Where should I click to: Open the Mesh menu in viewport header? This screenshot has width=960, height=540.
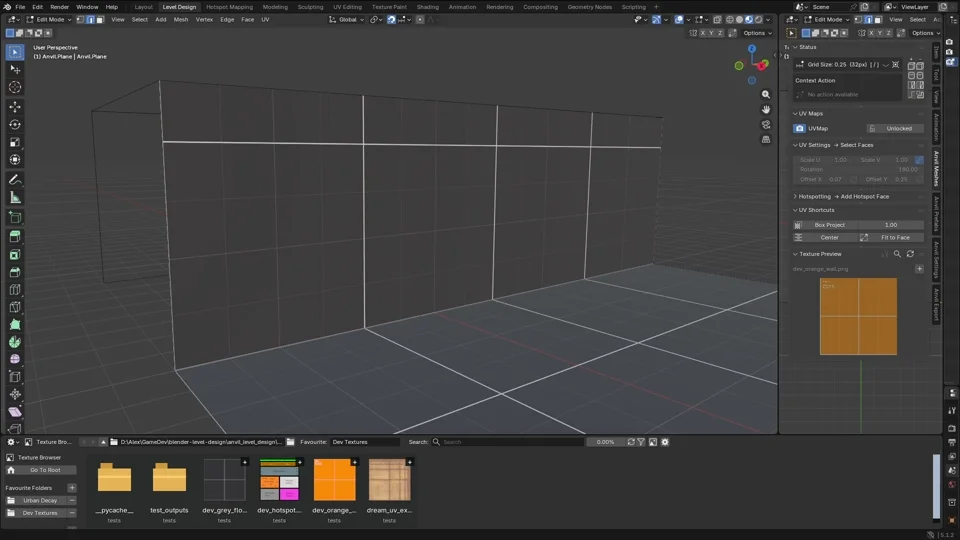coord(181,20)
